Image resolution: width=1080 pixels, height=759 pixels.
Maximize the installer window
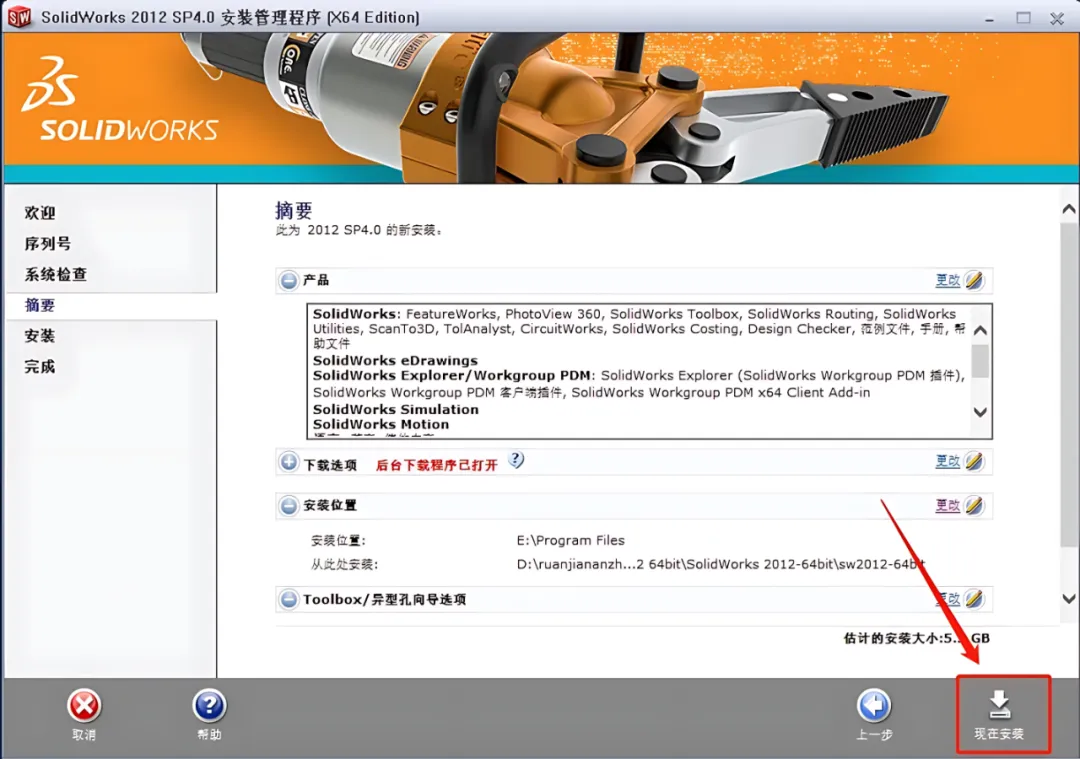[1024, 18]
